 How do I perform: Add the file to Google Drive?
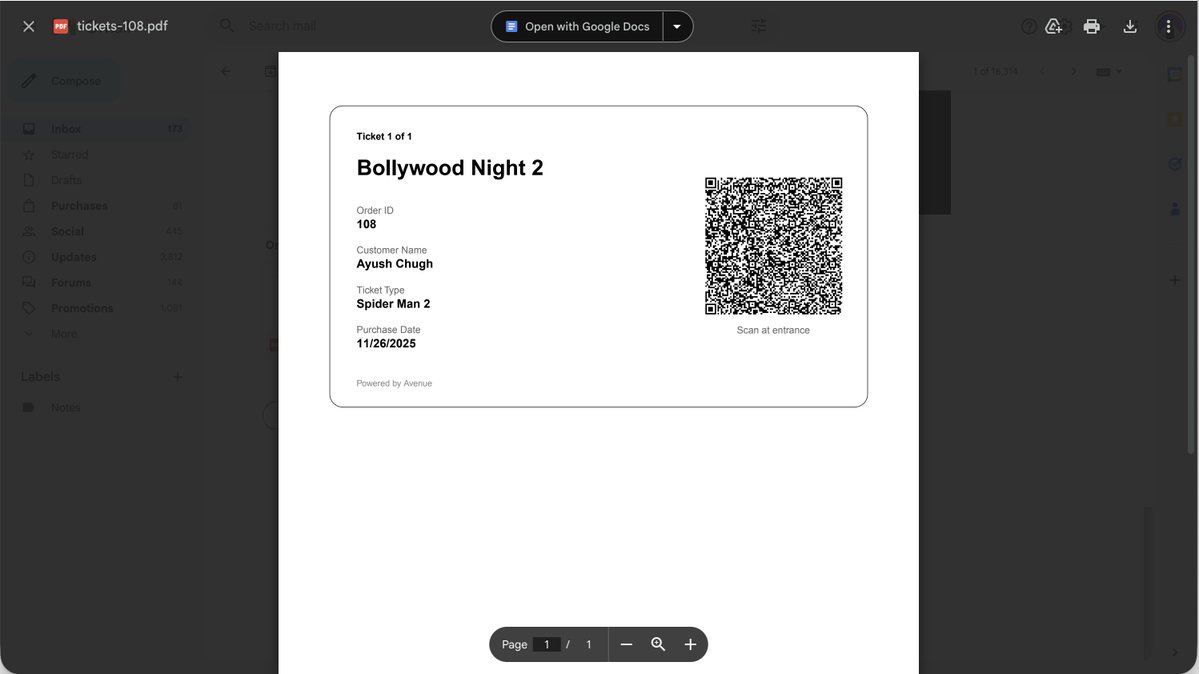pyautogui.click(x=1054, y=26)
